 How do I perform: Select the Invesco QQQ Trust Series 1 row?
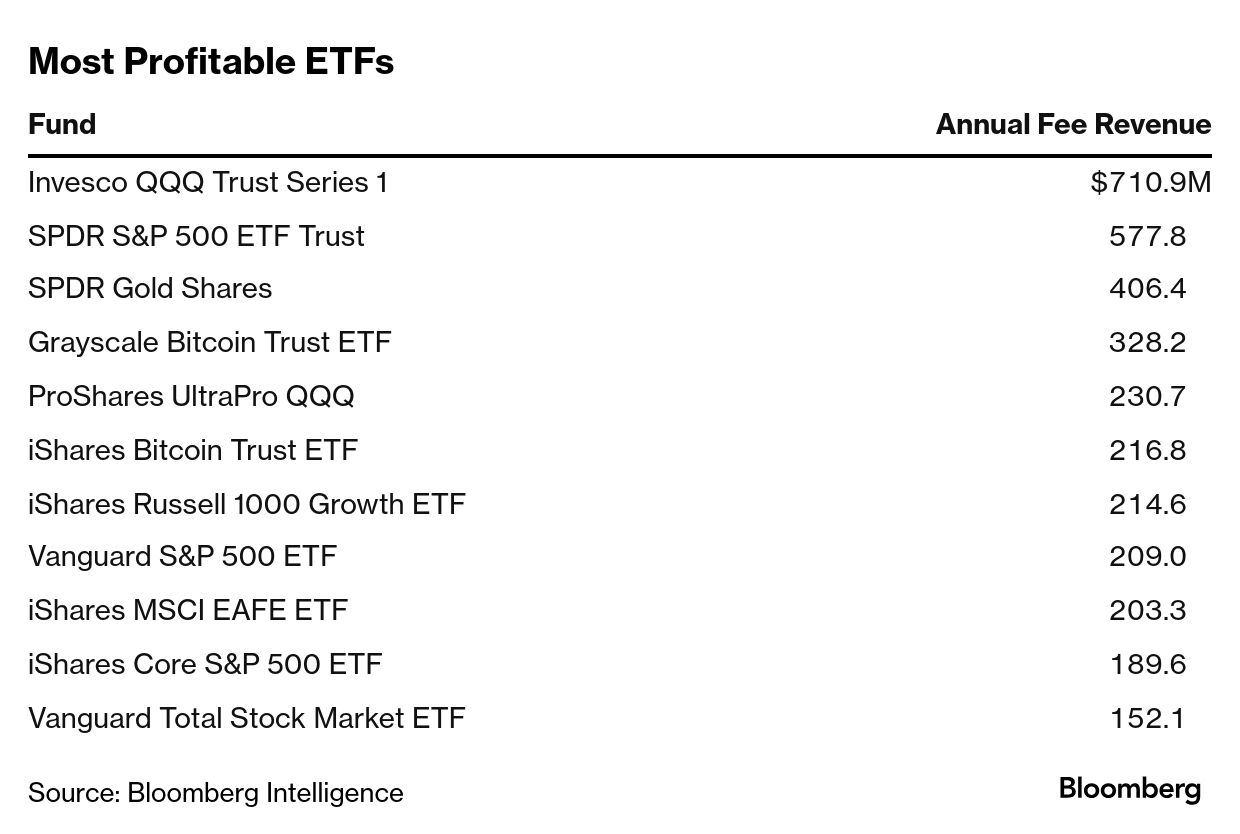pos(207,183)
